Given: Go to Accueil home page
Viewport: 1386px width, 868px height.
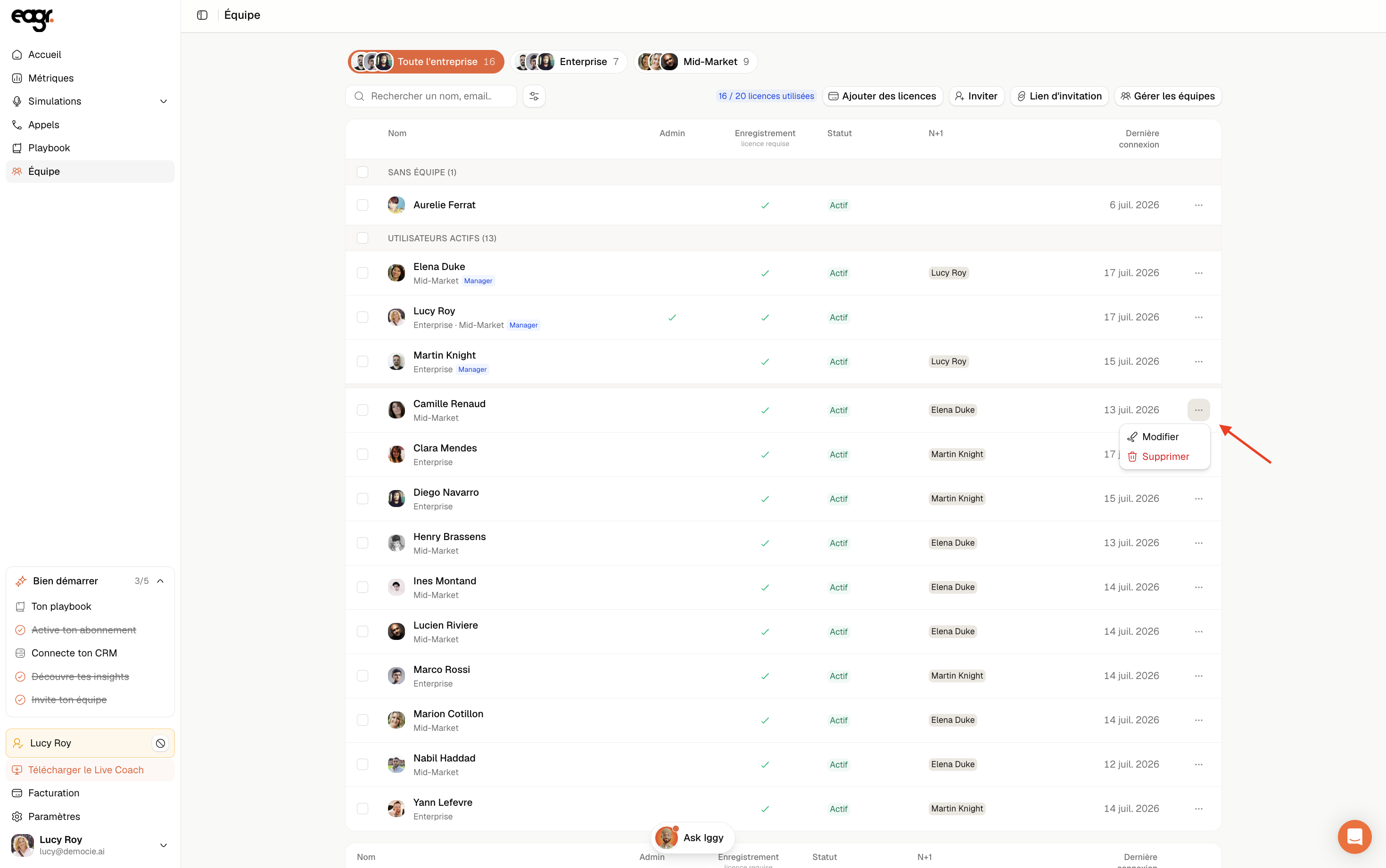Looking at the screenshot, I should tap(90, 55).
